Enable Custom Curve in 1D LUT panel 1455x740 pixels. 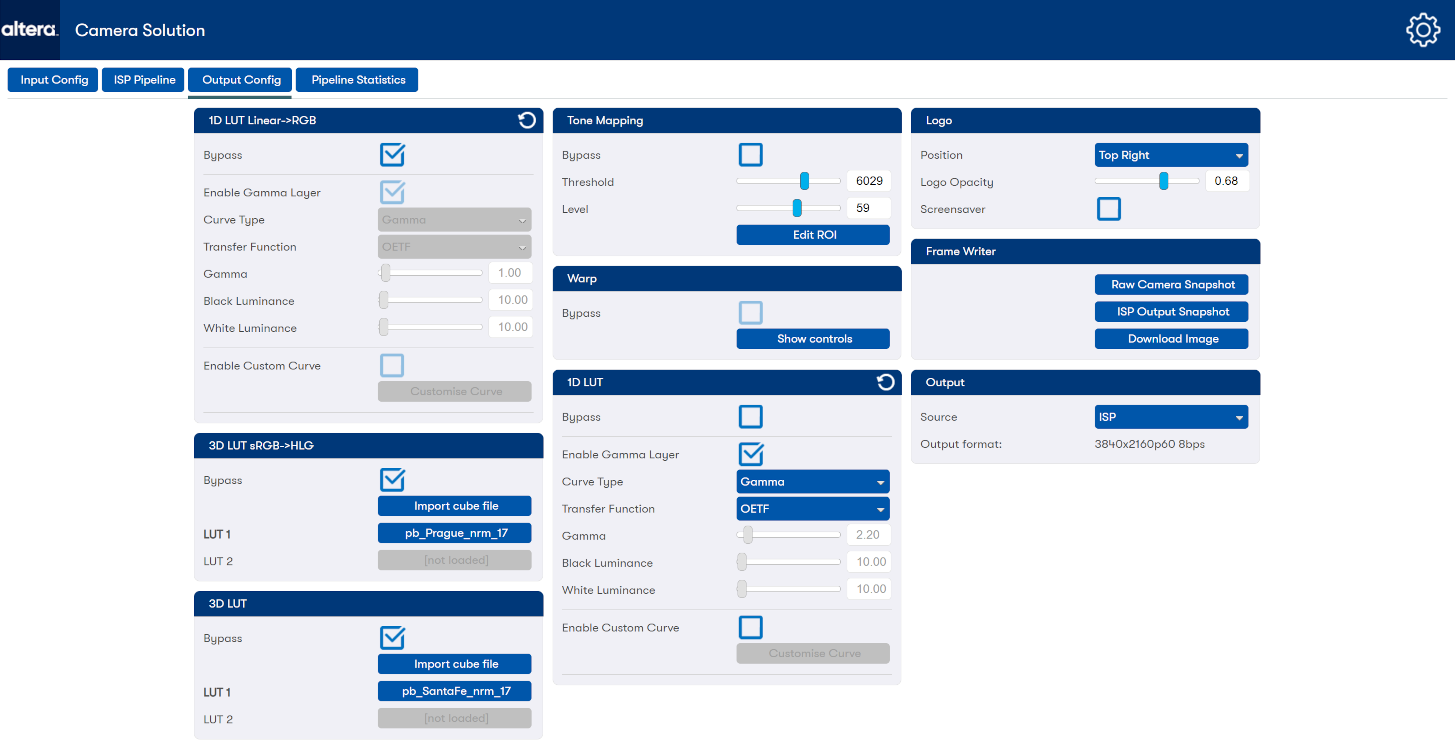click(x=750, y=627)
